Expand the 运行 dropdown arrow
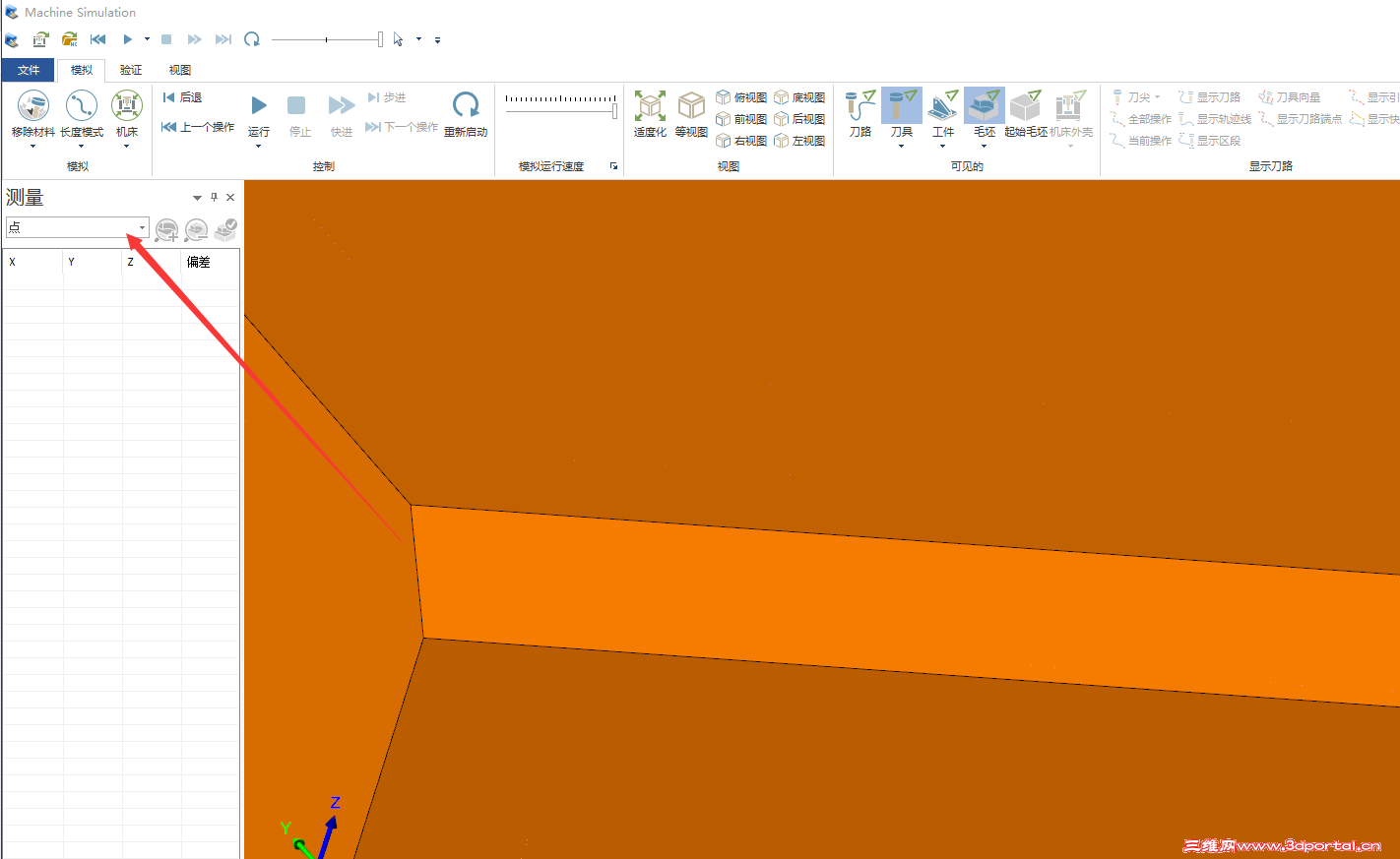This screenshot has width=1400, height=859. (259, 147)
